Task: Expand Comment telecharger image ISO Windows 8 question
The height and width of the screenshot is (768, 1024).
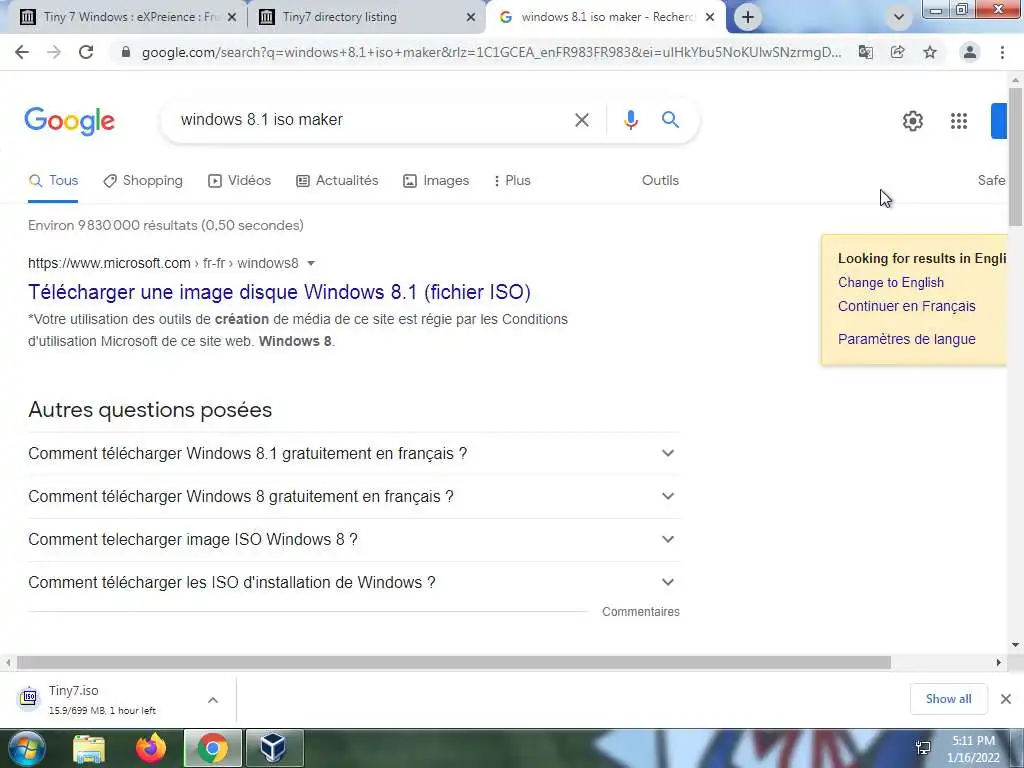Action: click(354, 540)
